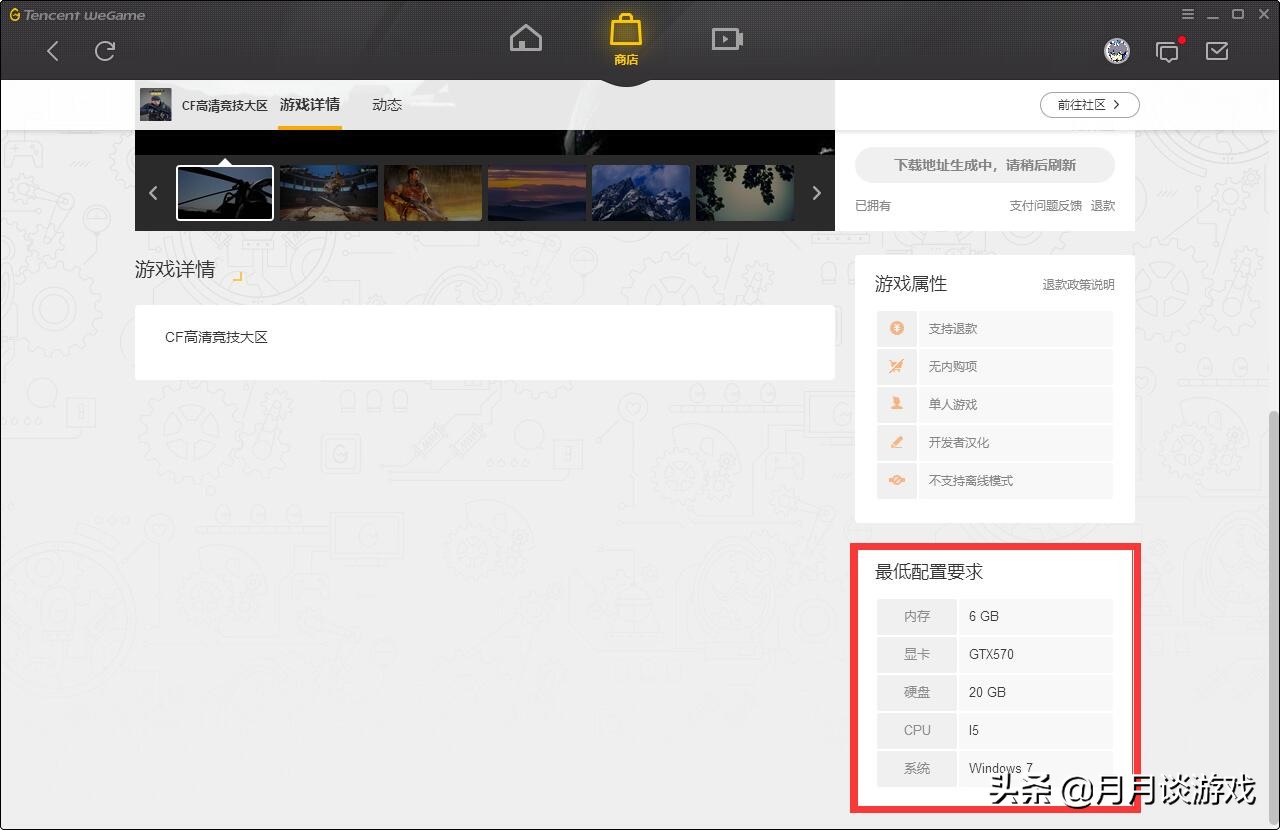The height and width of the screenshot is (830, 1280).
Task: Open 前往社区 community button
Action: (x=1089, y=105)
